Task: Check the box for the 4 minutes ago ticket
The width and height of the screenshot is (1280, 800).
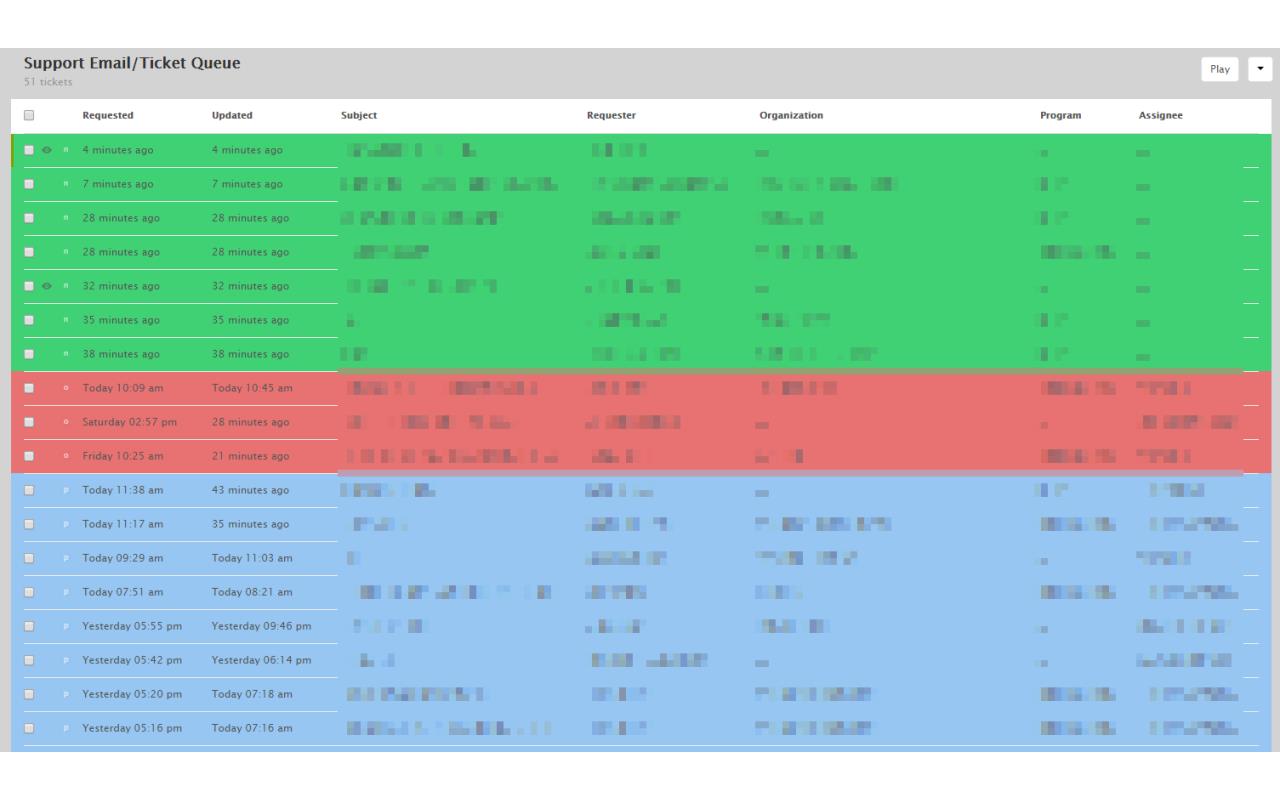Action: tap(29, 150)
